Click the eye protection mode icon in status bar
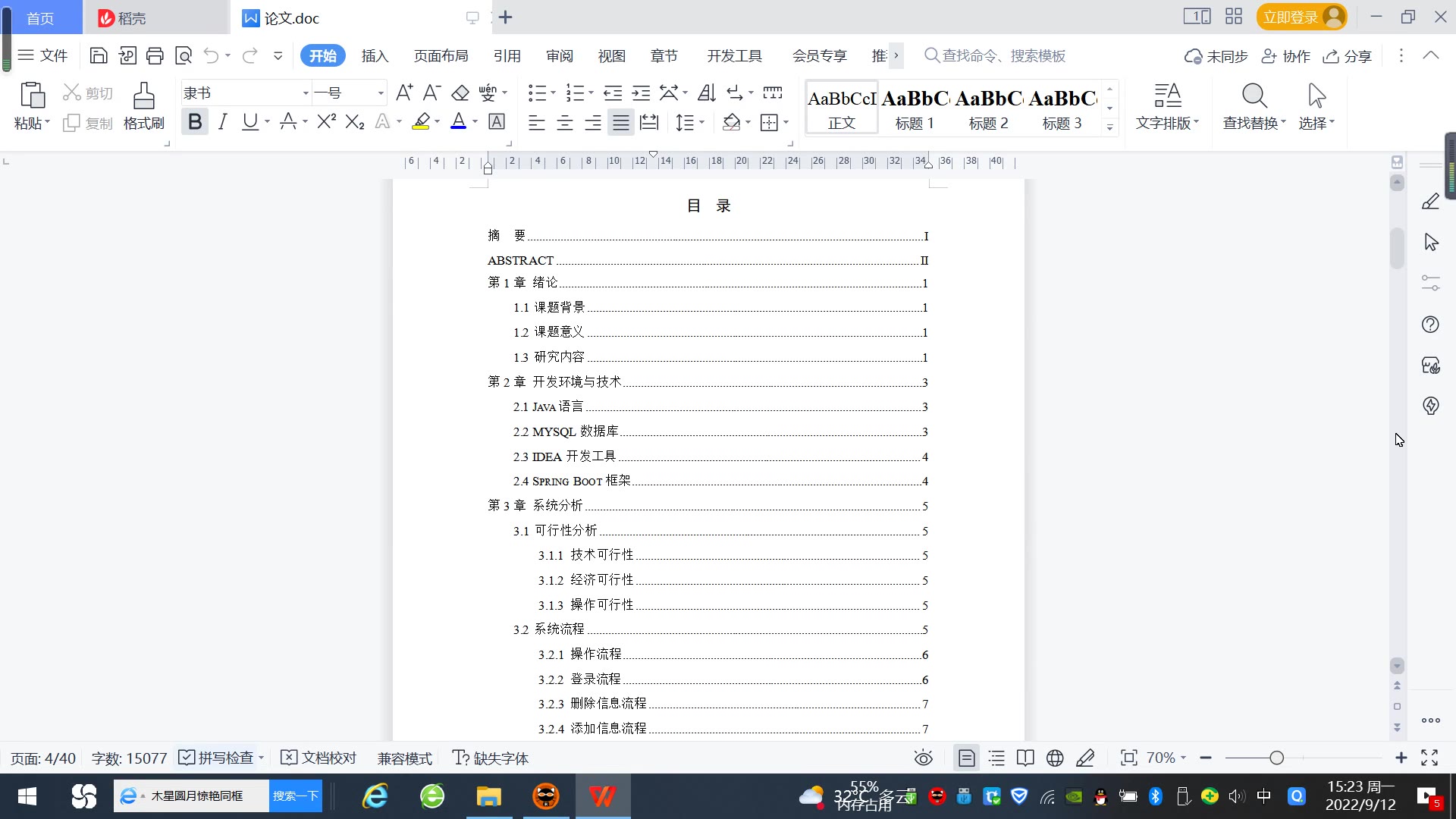Screen dimensions: 1456x819 tap(923, 758)
